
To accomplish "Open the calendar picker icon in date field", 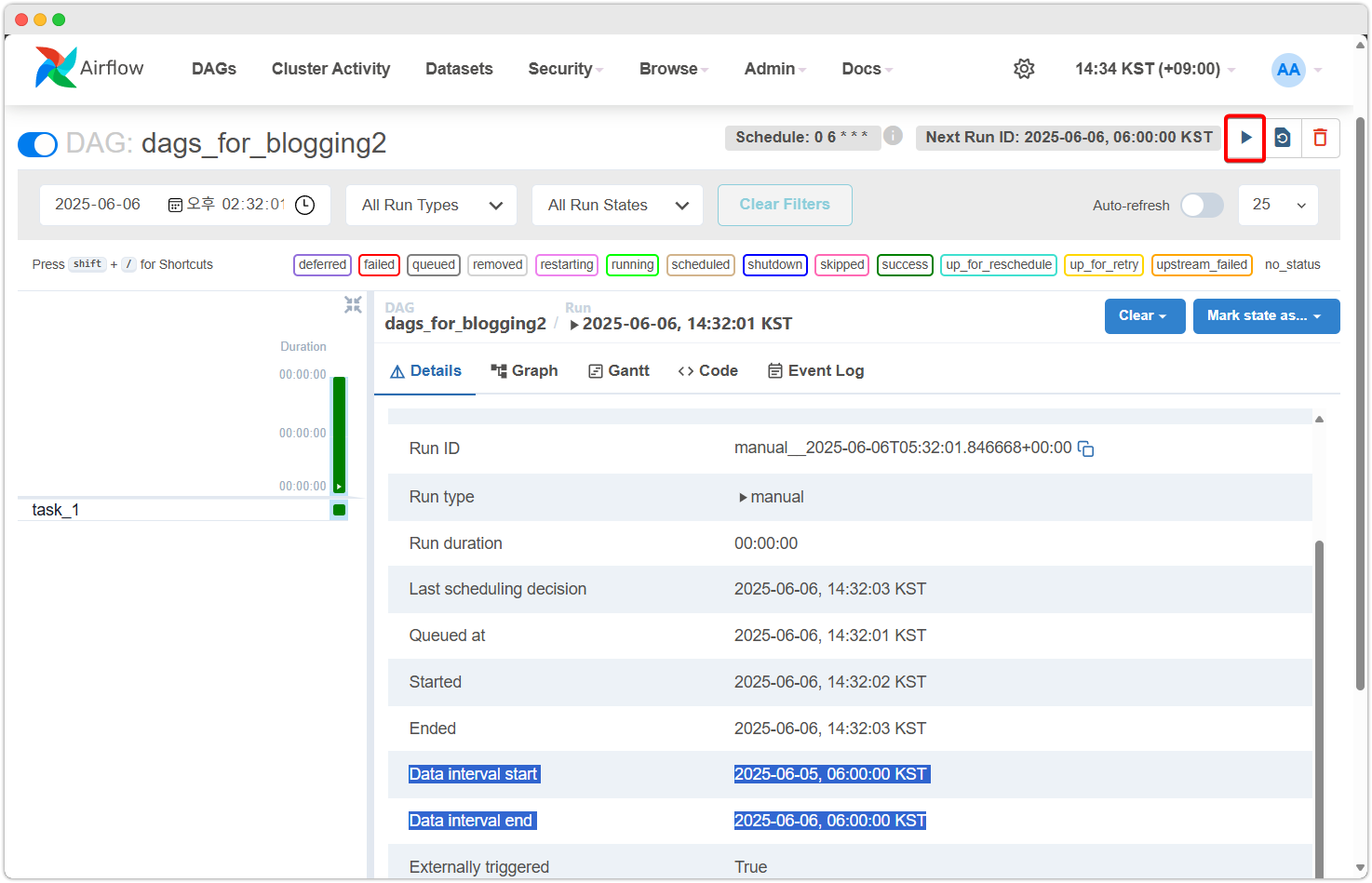I will click(175, 205).
